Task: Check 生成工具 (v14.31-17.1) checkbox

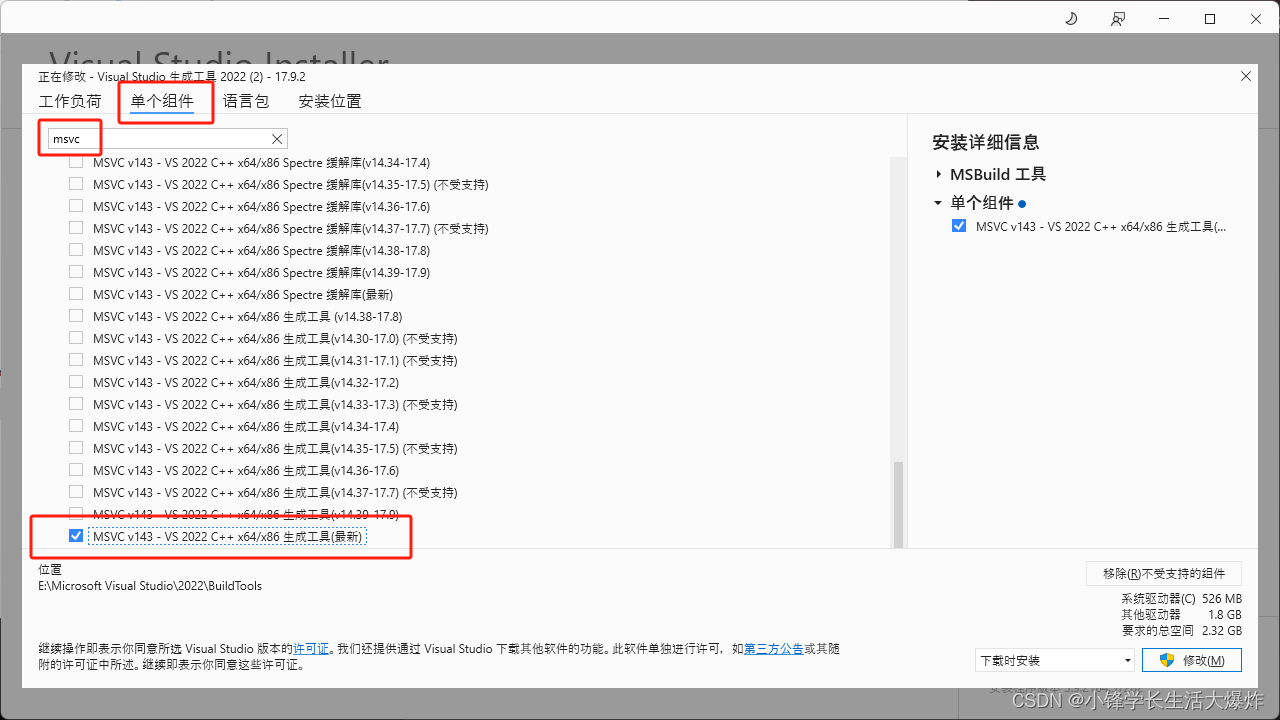Action: coord(76,360)
